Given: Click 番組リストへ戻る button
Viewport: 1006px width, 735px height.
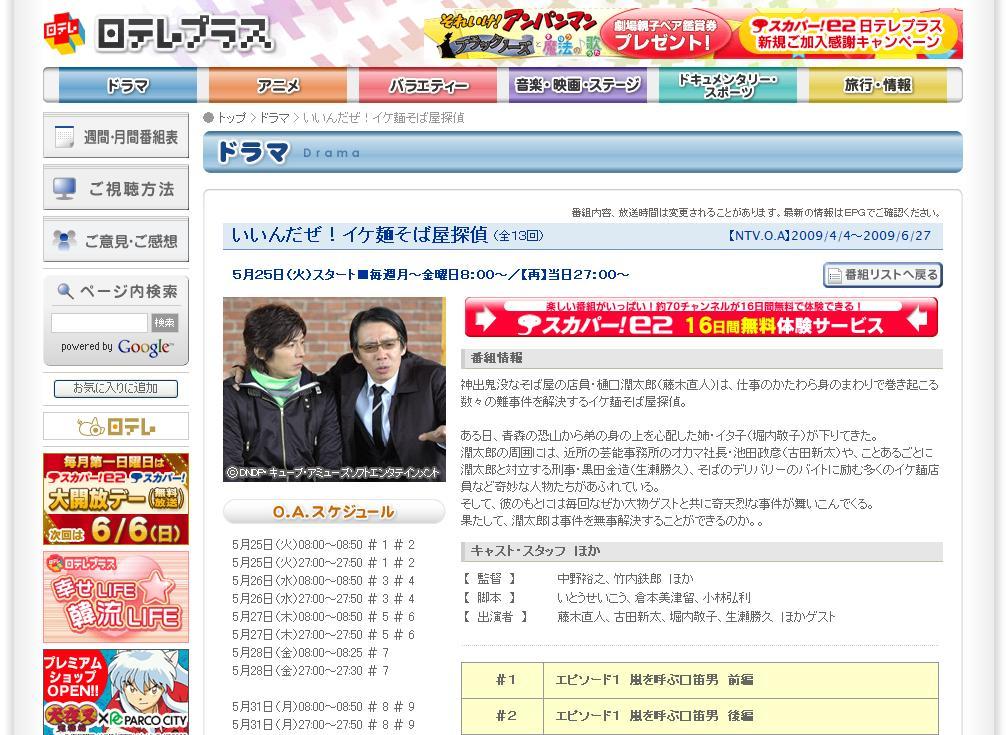Looking at the screenshot, I should (883, 275).
